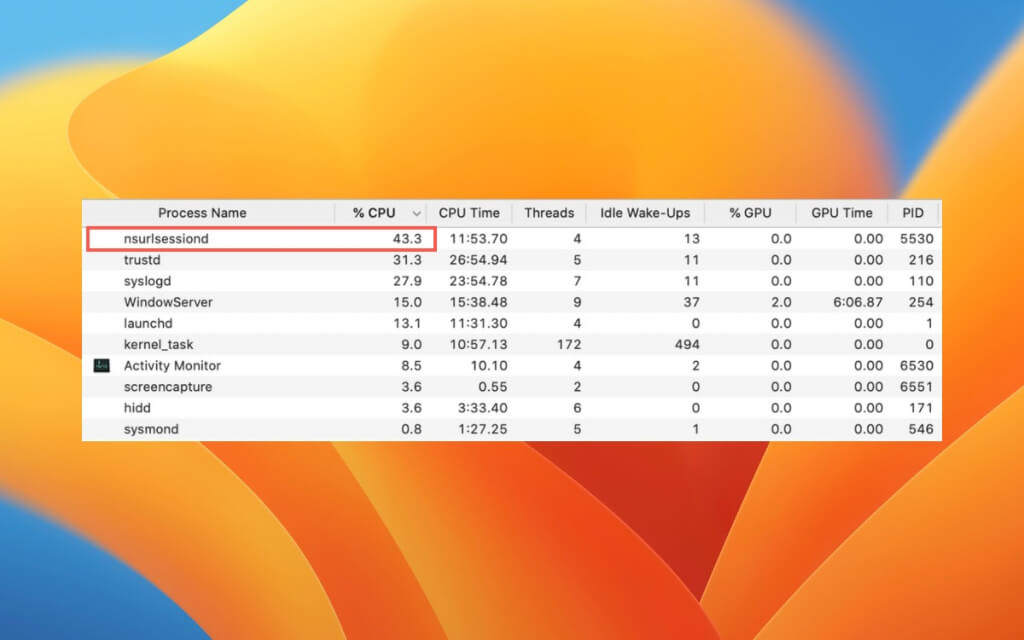Sort by the % GPU column header

(x=750, y=213)
